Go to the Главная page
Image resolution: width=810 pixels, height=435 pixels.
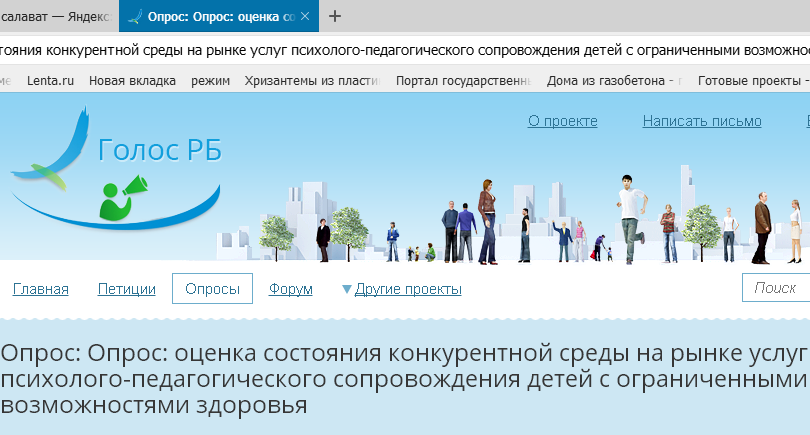click(x=40, y=289)
